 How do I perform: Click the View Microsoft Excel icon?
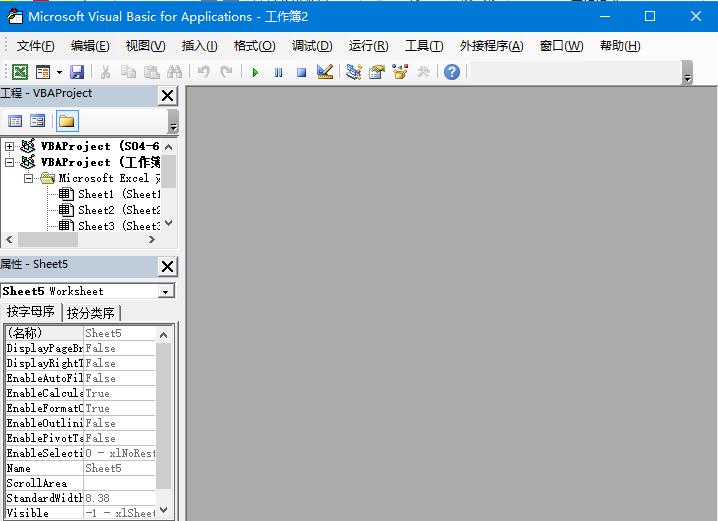coord(19,72)
